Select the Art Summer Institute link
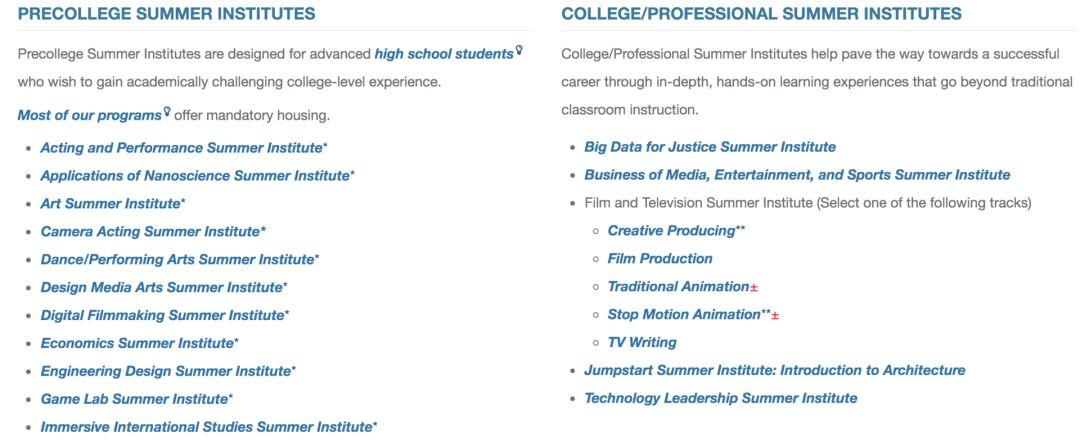Image resolution: width=1080 pixels, height=442 pixels. (110, 204)
